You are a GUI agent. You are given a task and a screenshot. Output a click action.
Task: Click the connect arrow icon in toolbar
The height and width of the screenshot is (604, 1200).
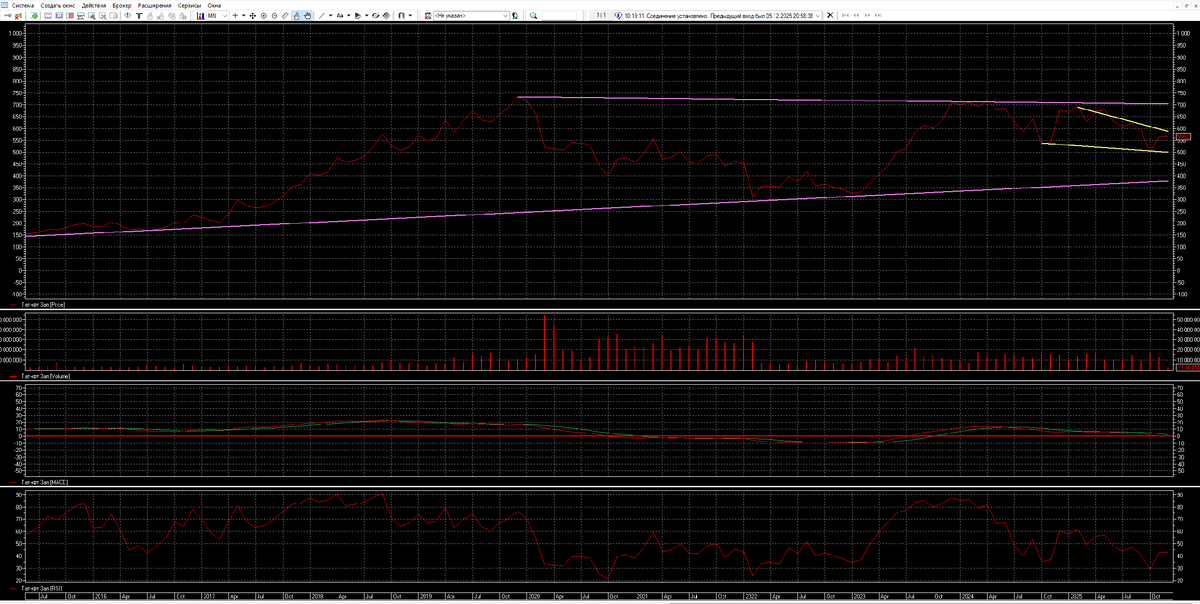click(x=8, y=16)
